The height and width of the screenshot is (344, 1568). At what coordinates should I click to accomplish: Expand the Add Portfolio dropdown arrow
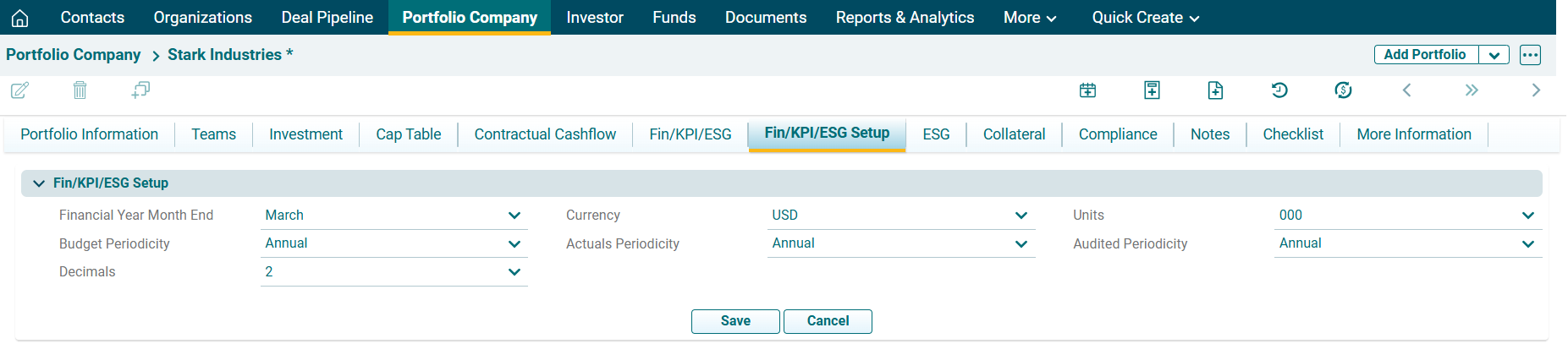1494,55
